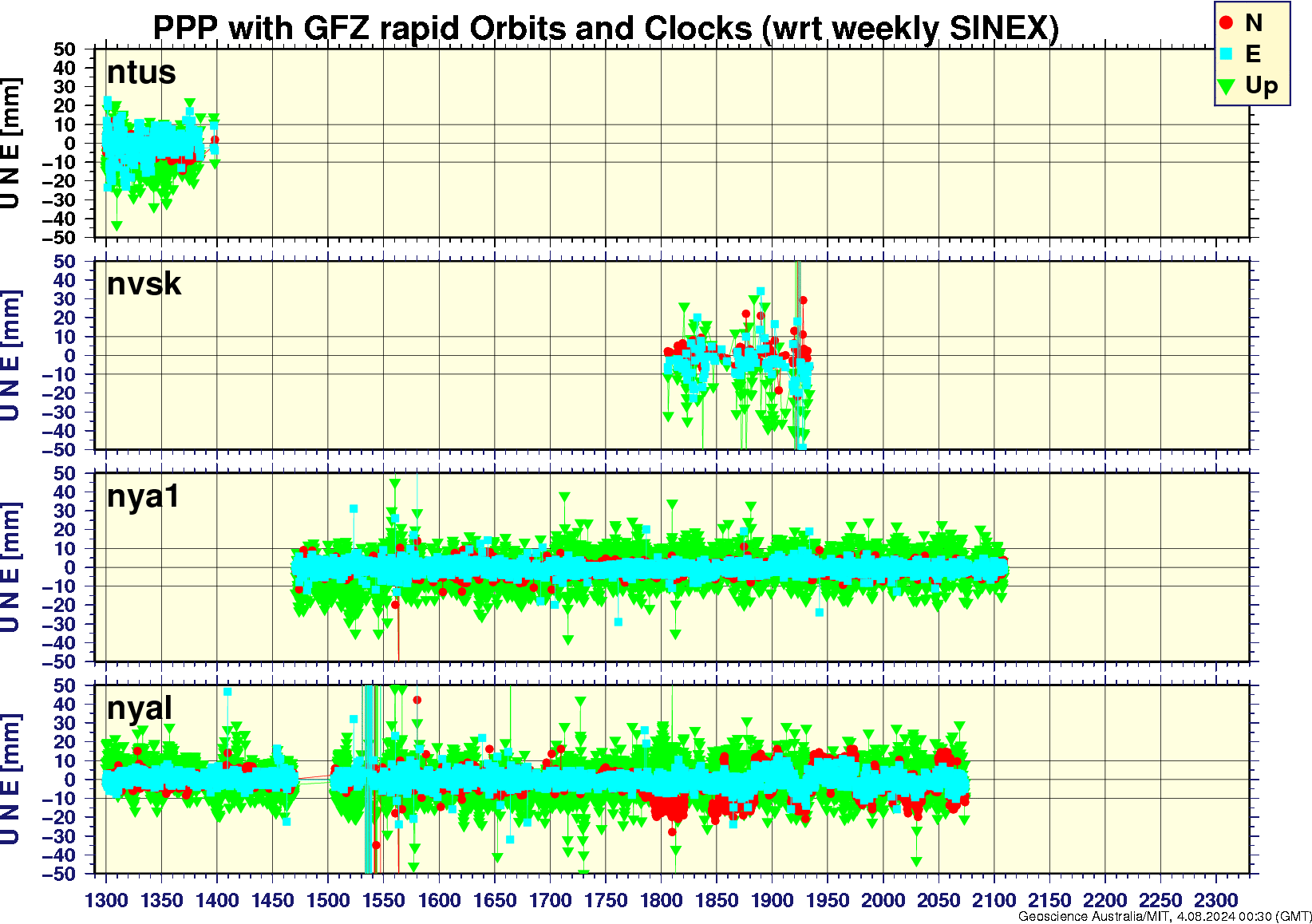Click x-axis tick label 1700
Screen dimensions: 1312x924
click(550, 900)
